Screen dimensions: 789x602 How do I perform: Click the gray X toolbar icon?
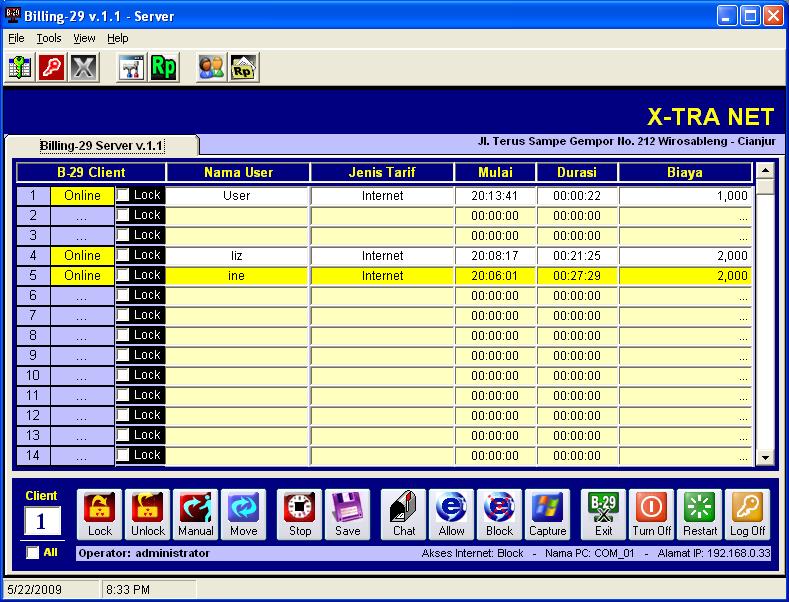[x=84, y=67]
